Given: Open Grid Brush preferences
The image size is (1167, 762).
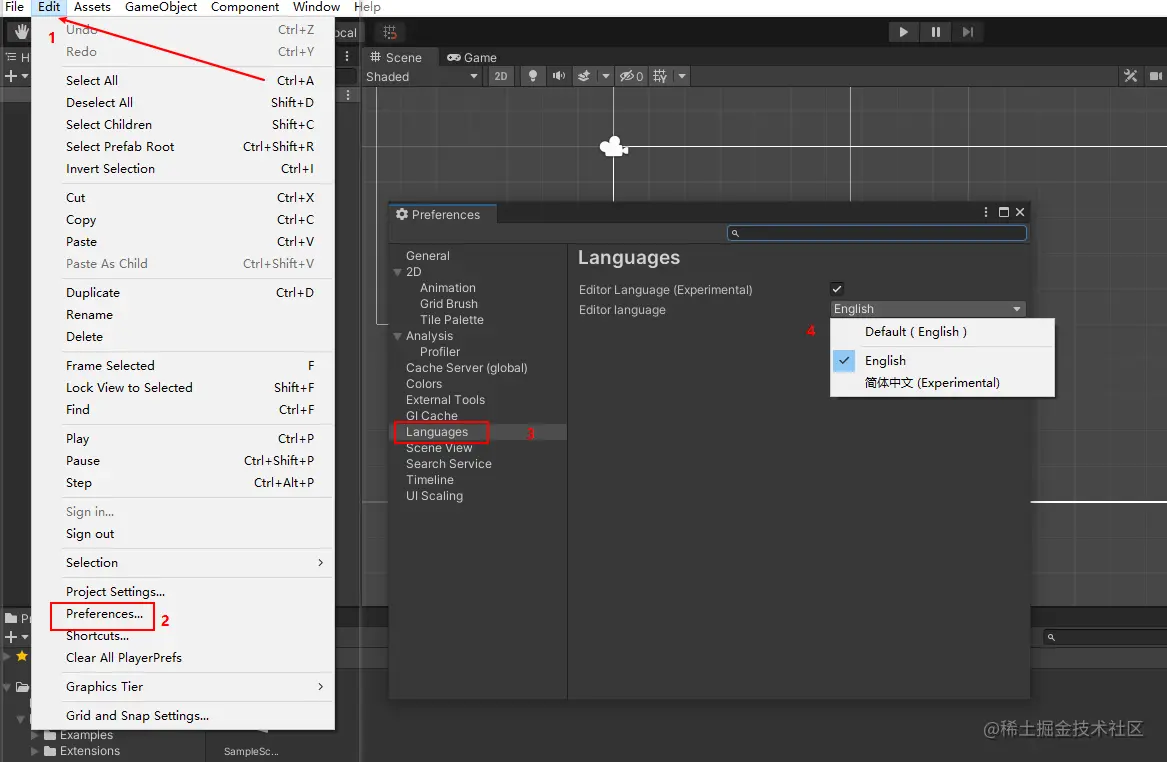Looking at the screenshot, I should pyautogui.click(x=448, y=304).
